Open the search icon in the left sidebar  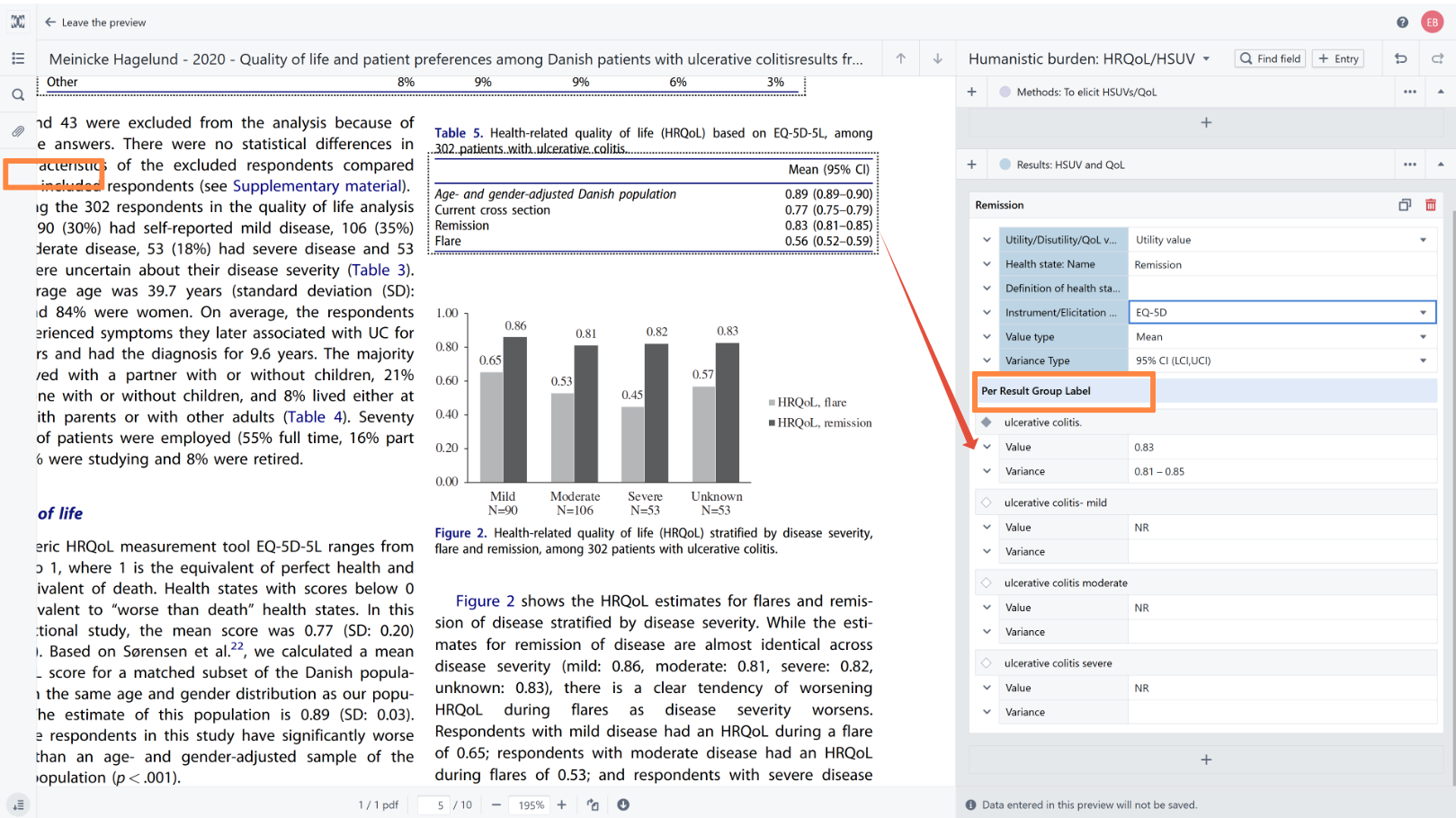[18, 94]
